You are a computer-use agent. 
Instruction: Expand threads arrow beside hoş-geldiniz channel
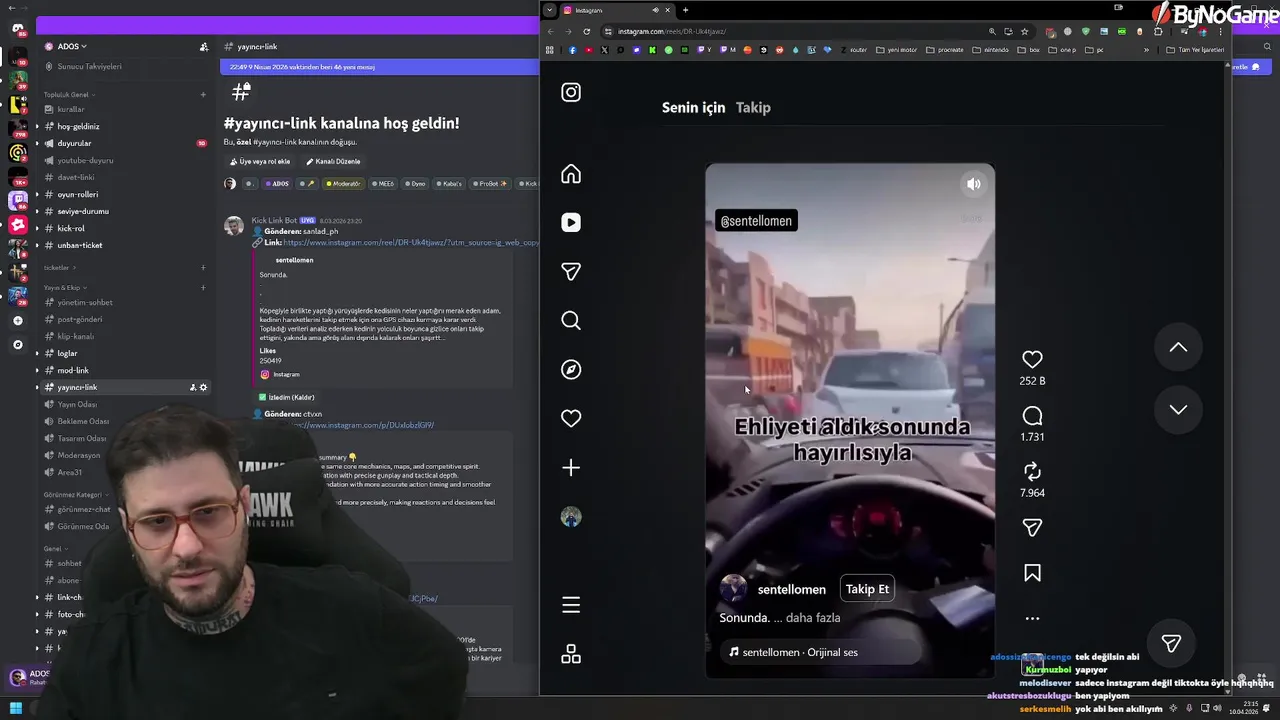(x=37, y=127)
